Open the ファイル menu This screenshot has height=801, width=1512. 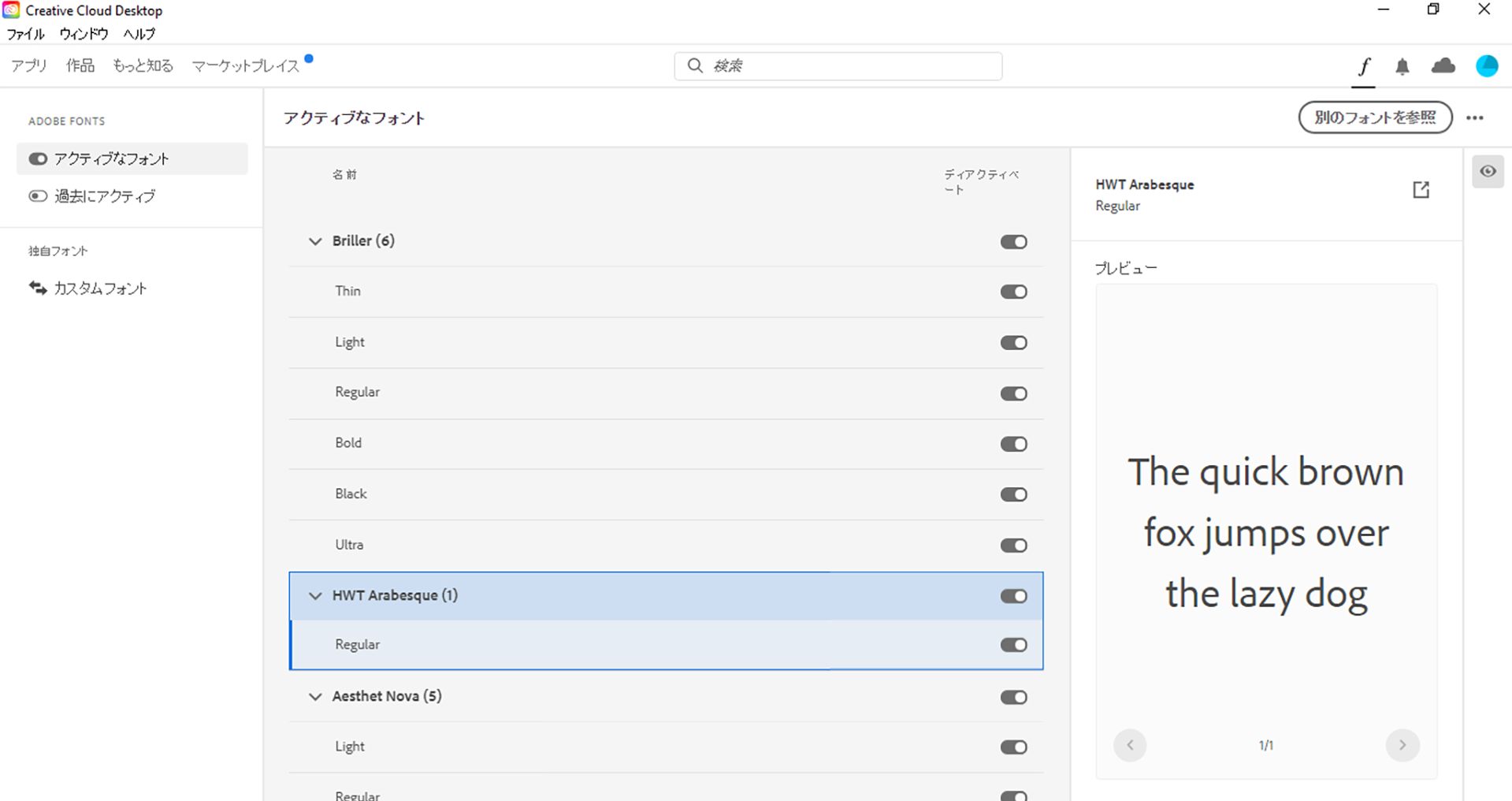26,34
